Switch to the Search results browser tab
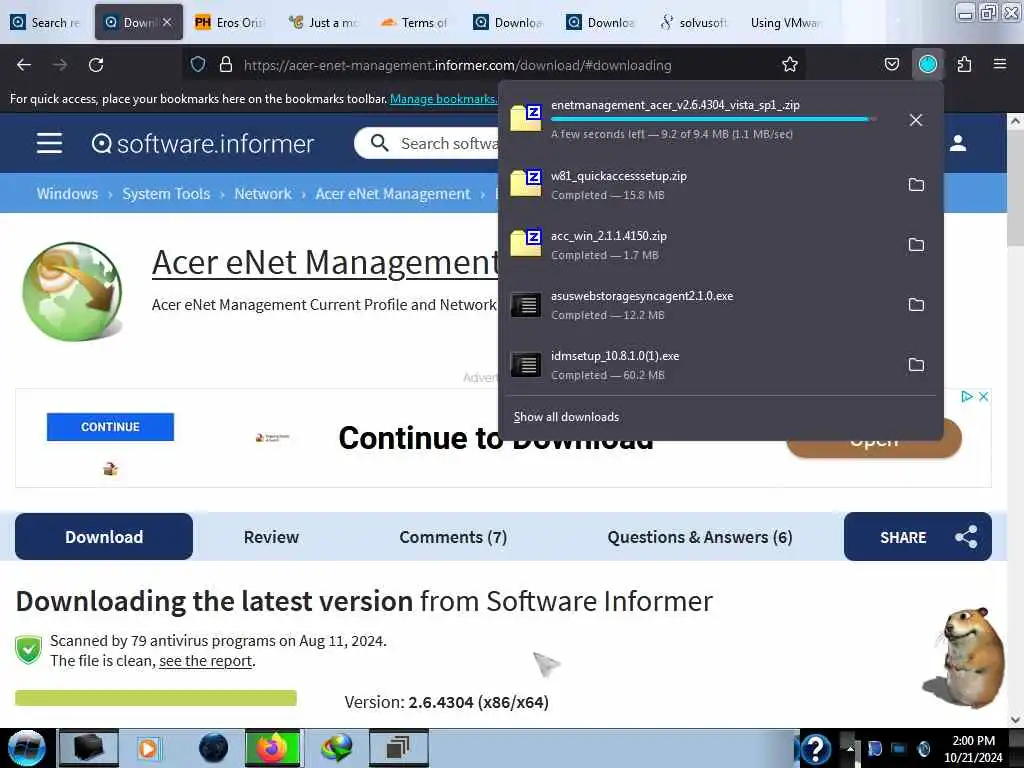Screen dimensions: 1024x768 [x=46, y=22]
